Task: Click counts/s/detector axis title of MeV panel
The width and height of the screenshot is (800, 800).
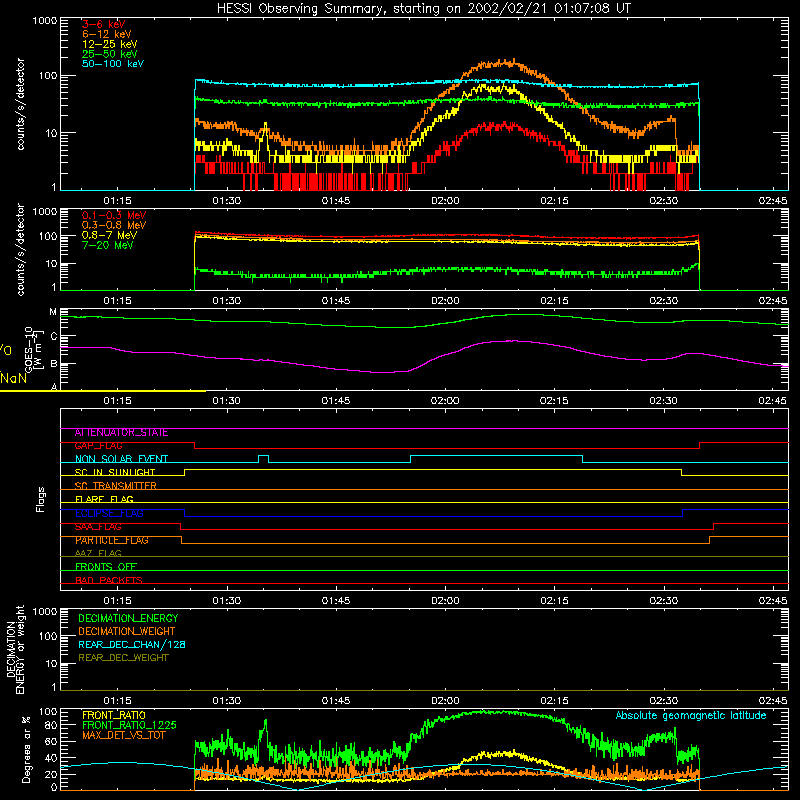Action: (x=21, y=249)
